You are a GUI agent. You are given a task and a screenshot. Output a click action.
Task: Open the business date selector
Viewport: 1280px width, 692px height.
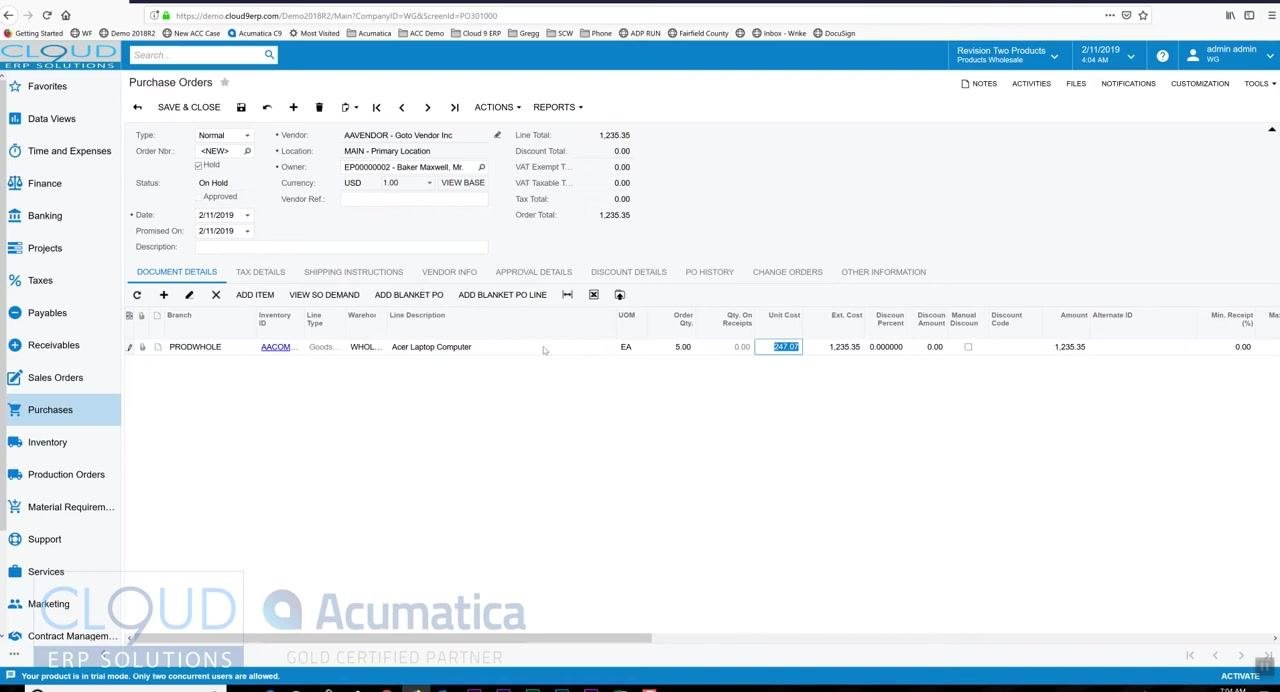(x=1109, y=55)
